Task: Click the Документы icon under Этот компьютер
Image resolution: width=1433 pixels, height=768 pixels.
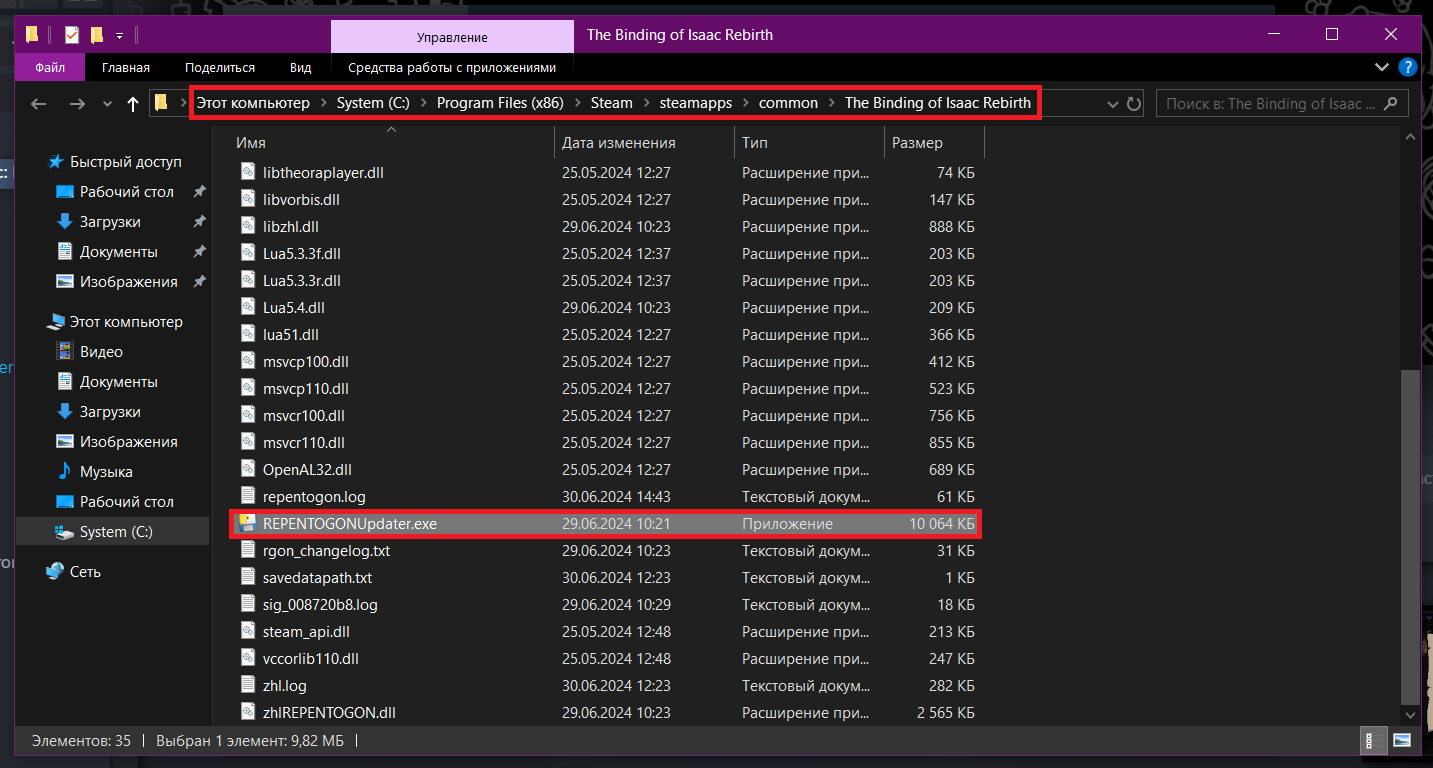Action: pos(65,382)
